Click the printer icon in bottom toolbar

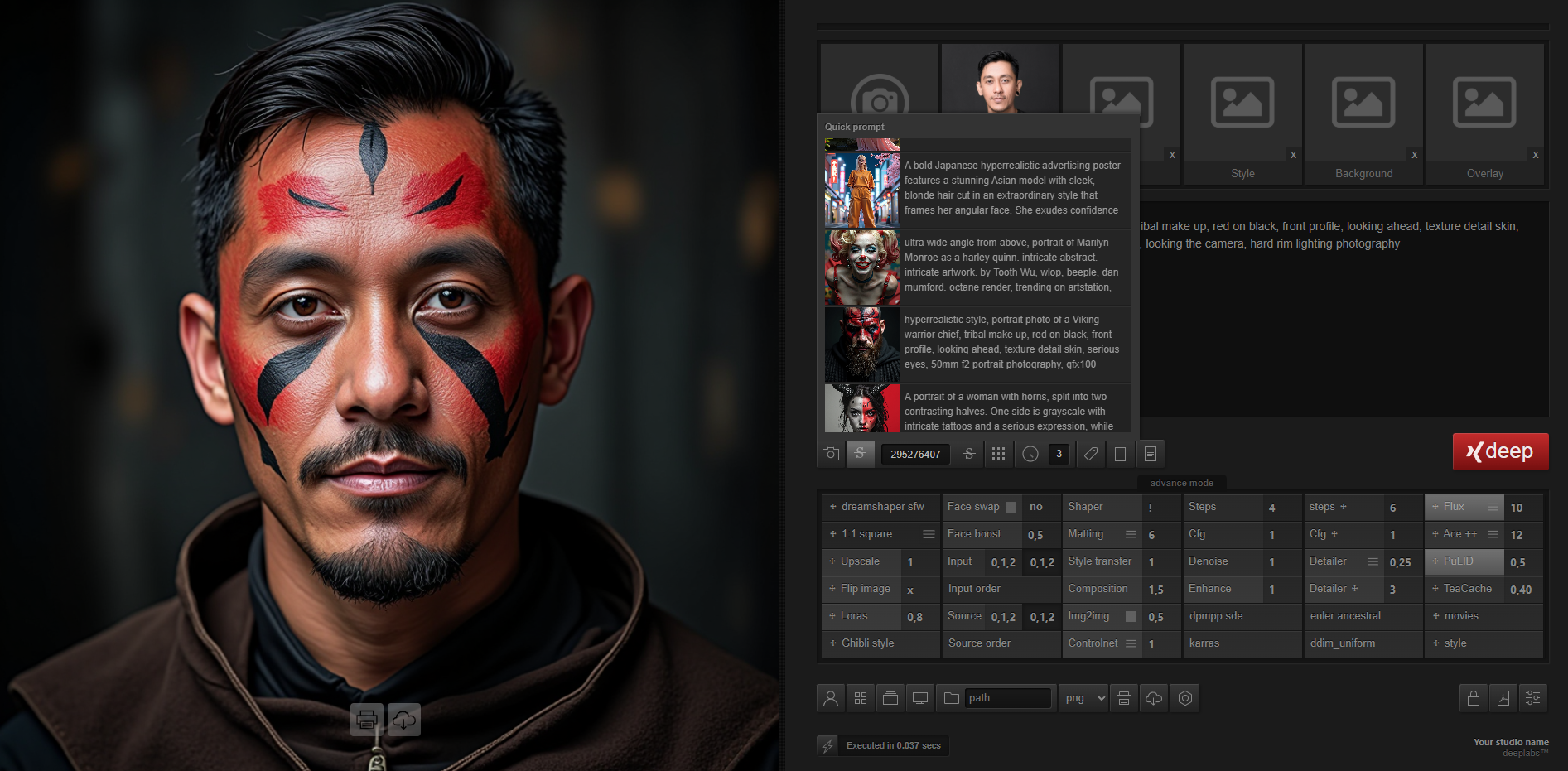pyautogui.click(x=1124, y=698)
